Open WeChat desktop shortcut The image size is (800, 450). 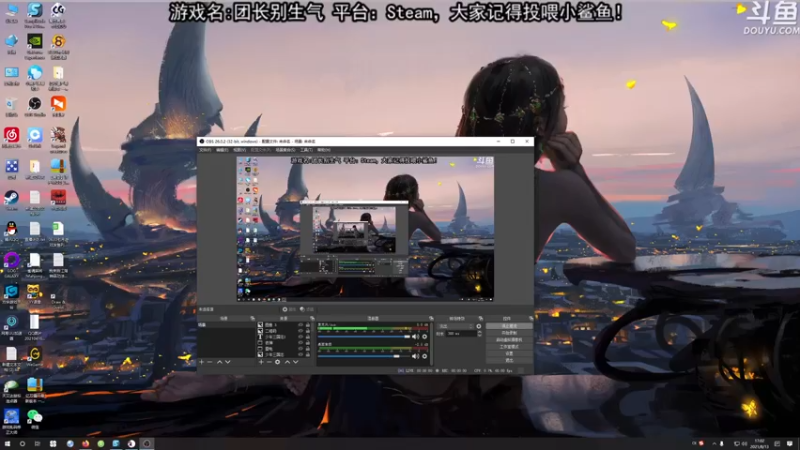(x=35, y=419)
